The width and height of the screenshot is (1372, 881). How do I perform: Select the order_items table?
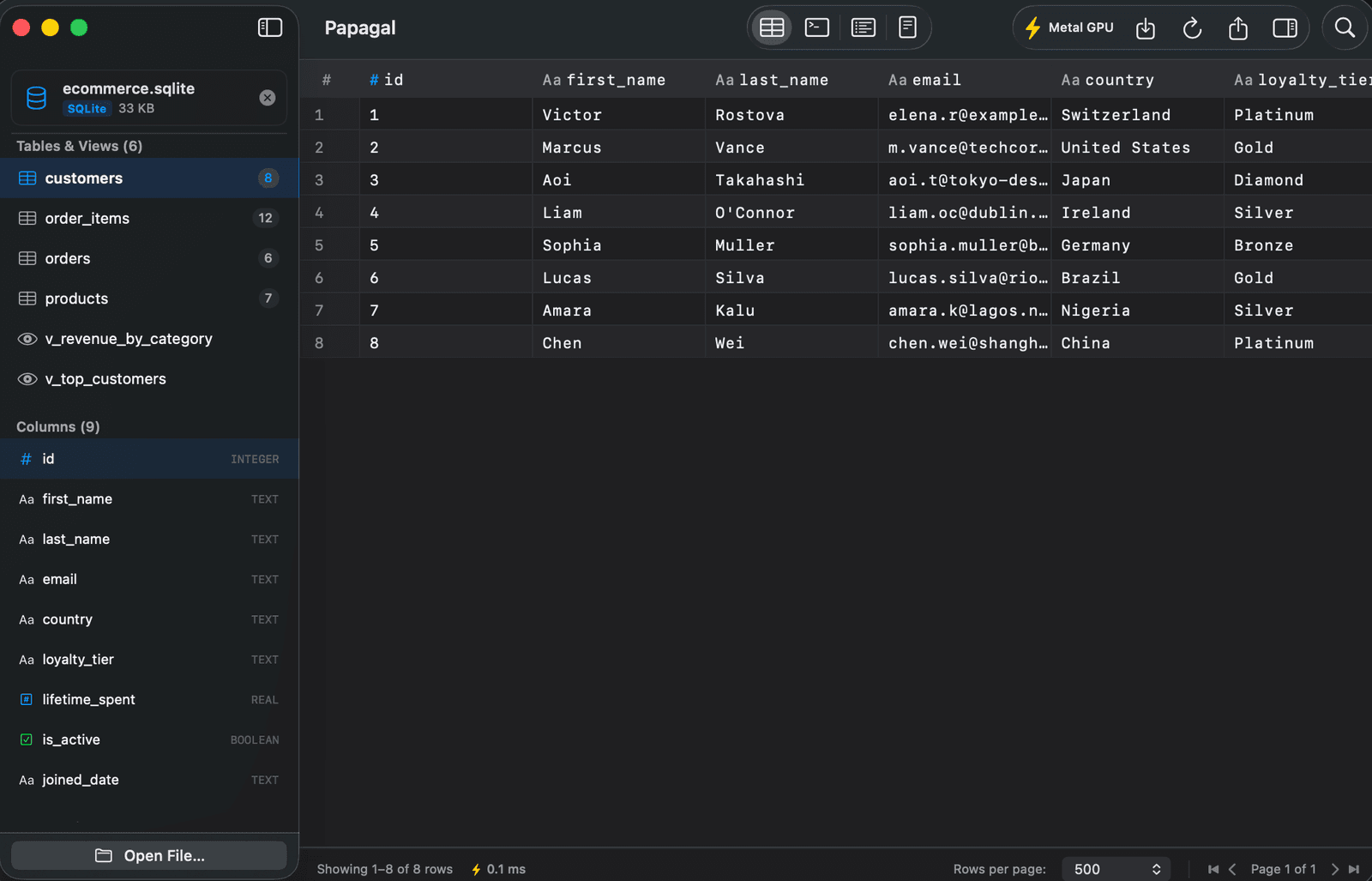tap(149, 218)
